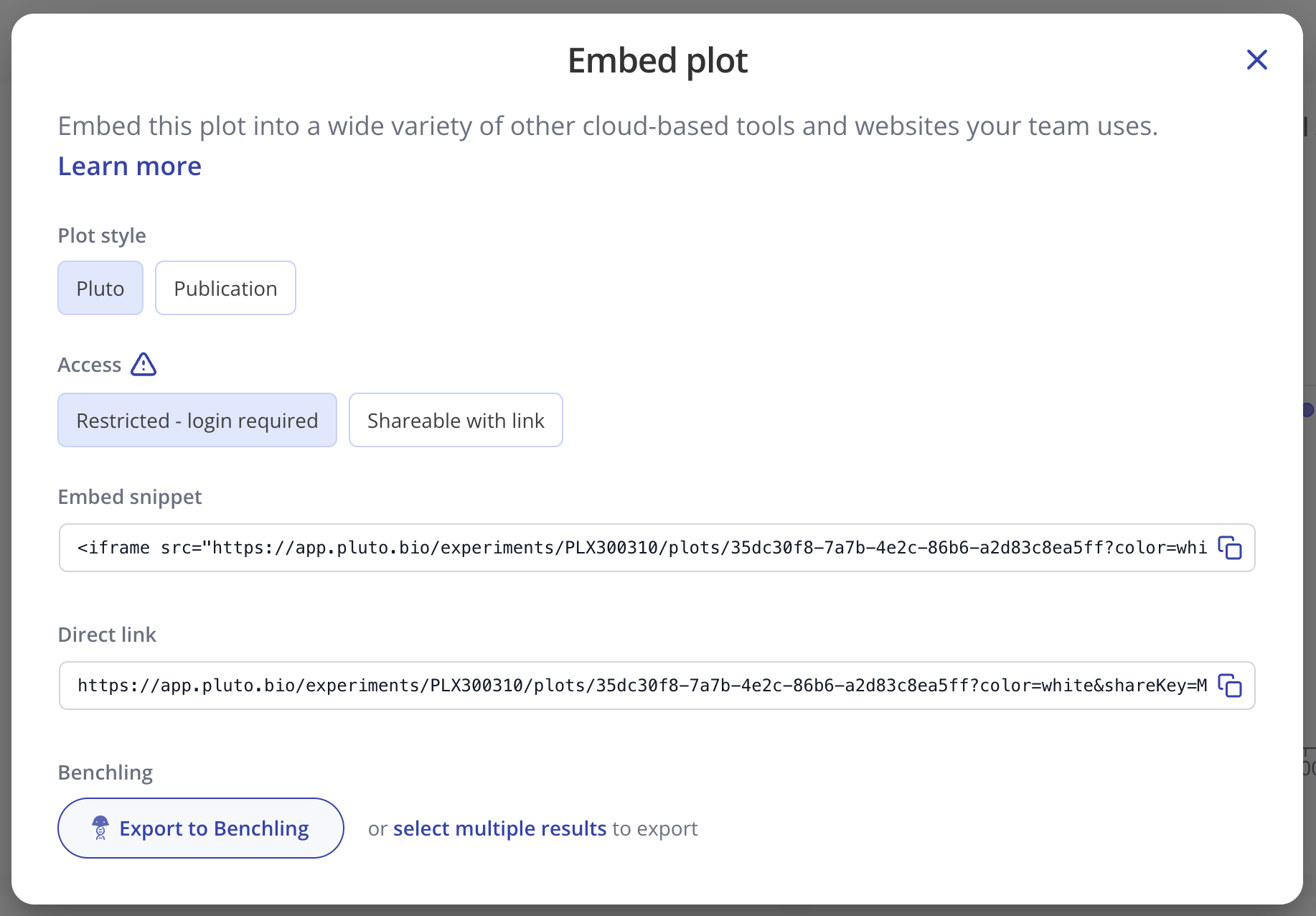
Task: Open the Learn more link
Action: point(130,166)
